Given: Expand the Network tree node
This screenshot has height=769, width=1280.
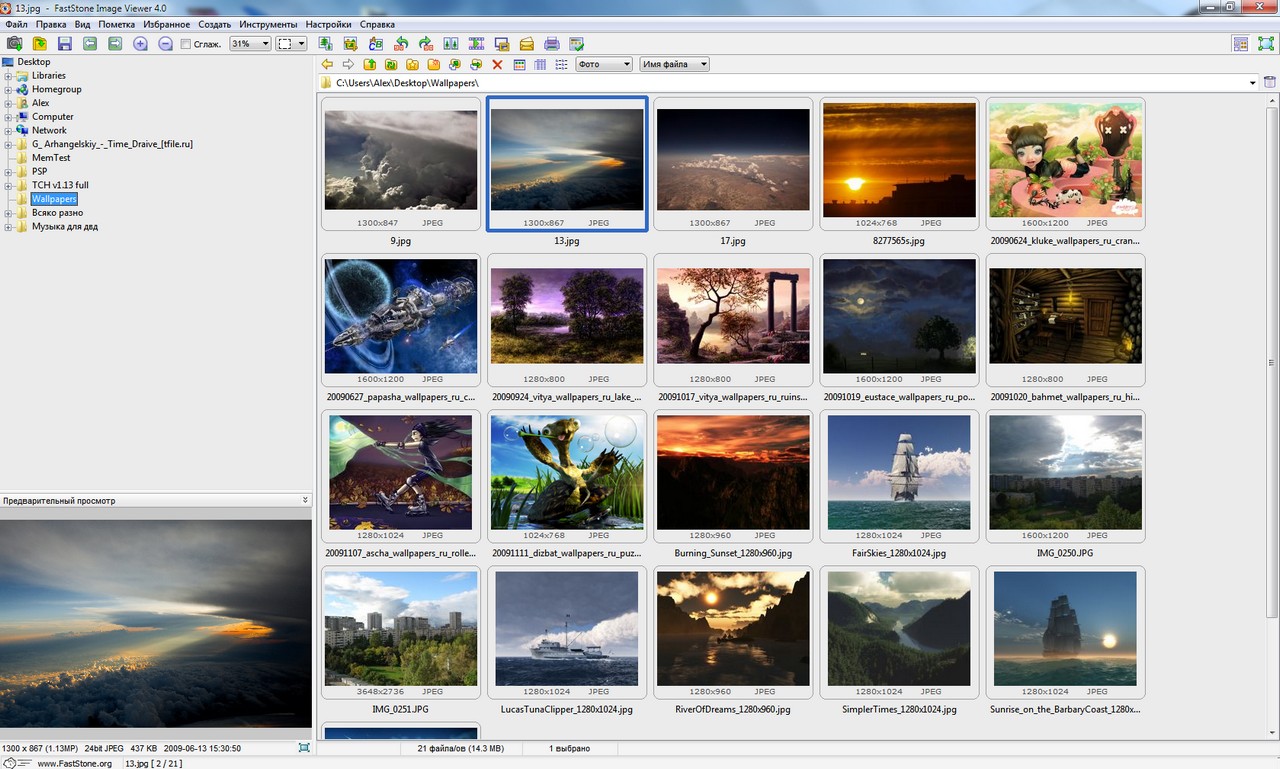Looking at the screenshot, I should [8, 131].
